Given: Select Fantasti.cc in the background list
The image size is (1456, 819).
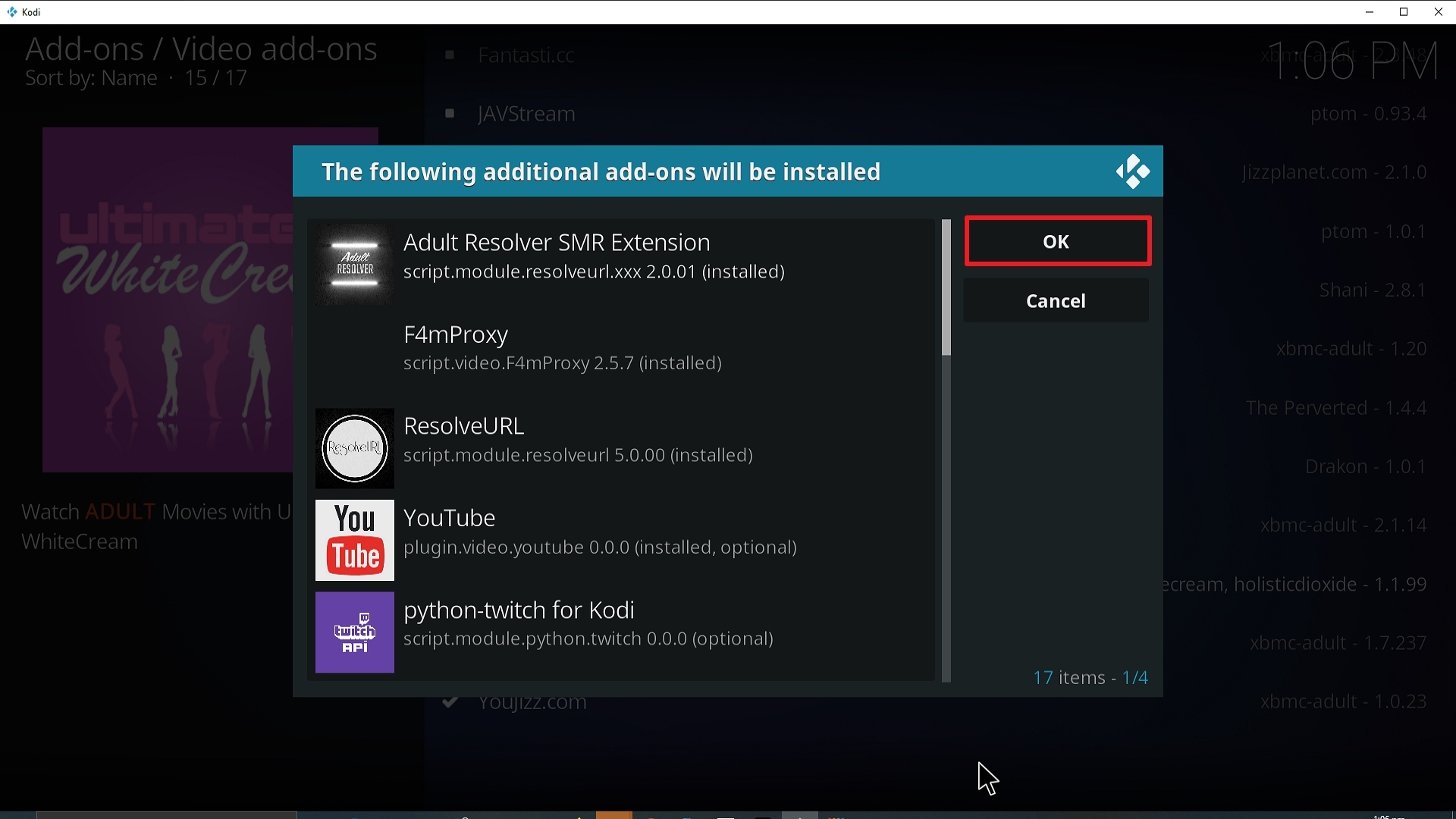Looking at the screenshot, I should point(526,55).
